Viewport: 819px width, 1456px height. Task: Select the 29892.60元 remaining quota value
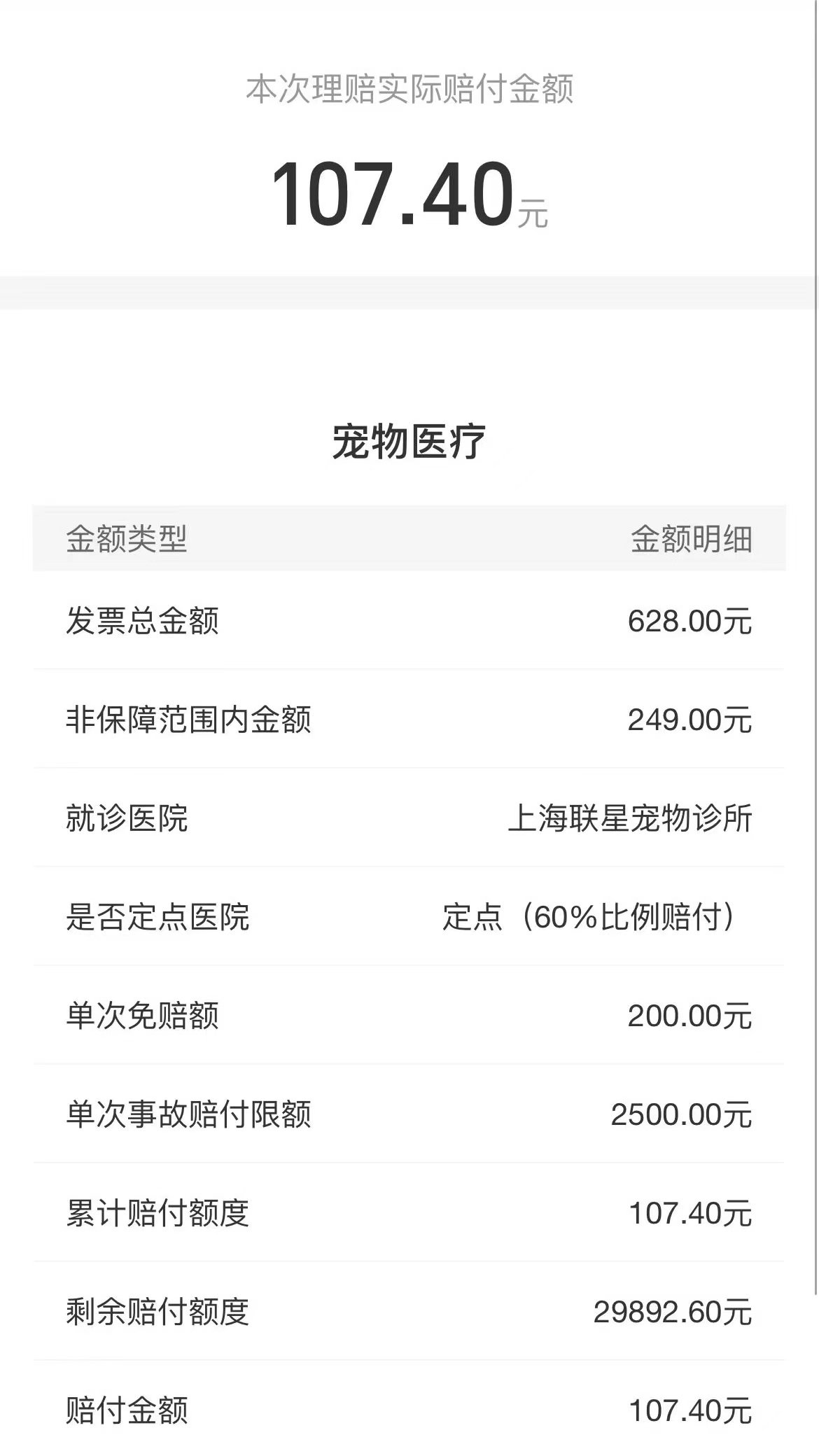(x=673, y=1312)
